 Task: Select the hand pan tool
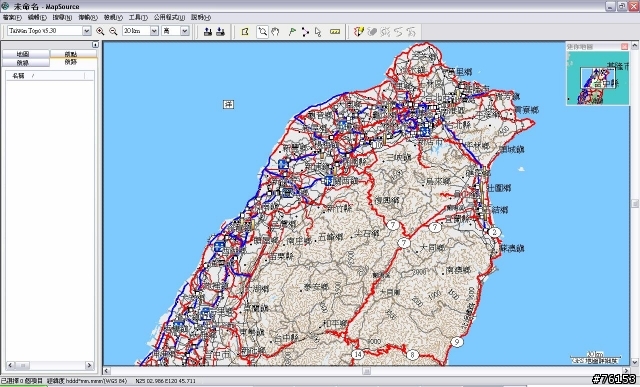[x=276, y=31]
